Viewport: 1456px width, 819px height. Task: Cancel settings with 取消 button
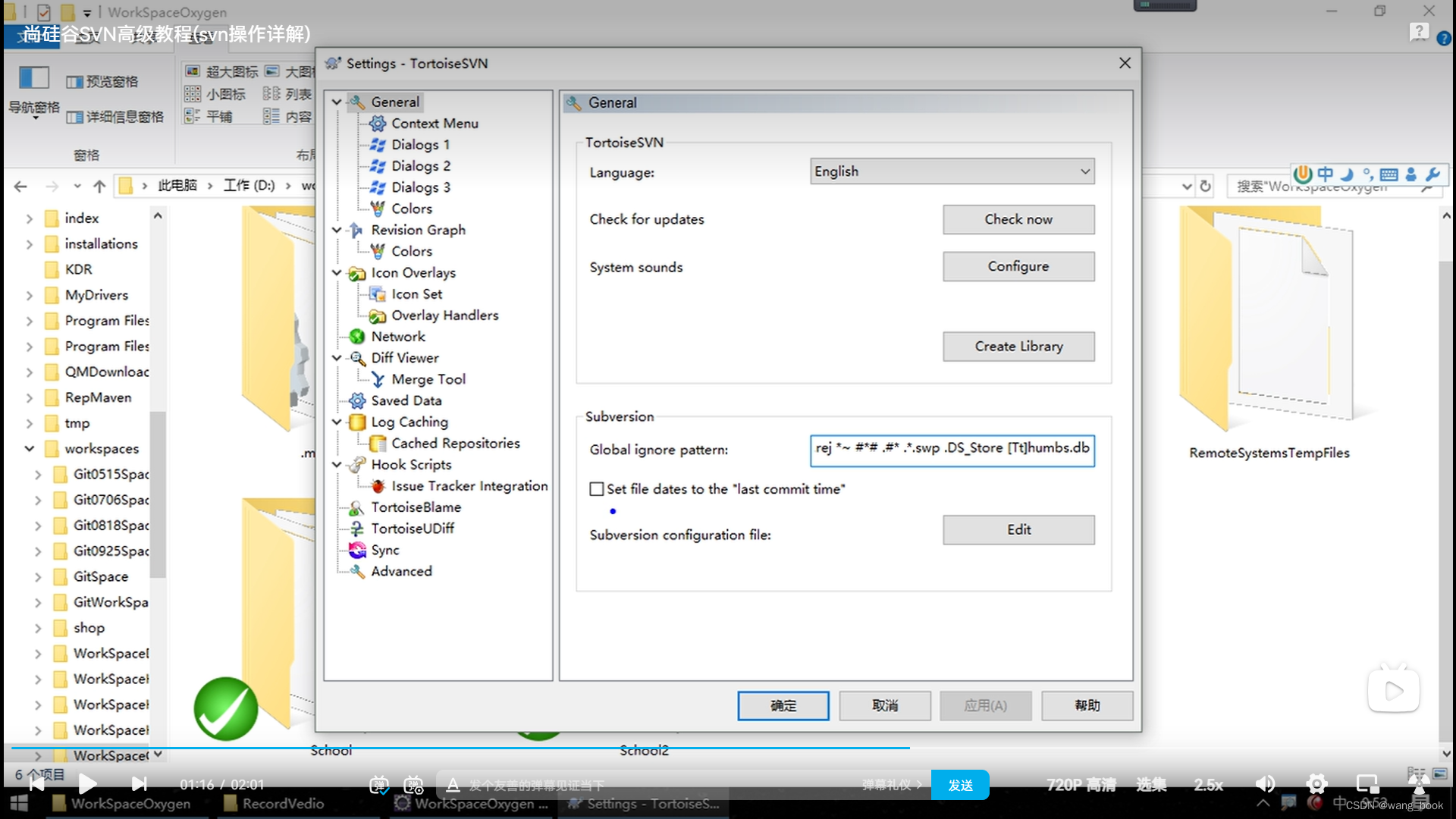tap(885, 705)
